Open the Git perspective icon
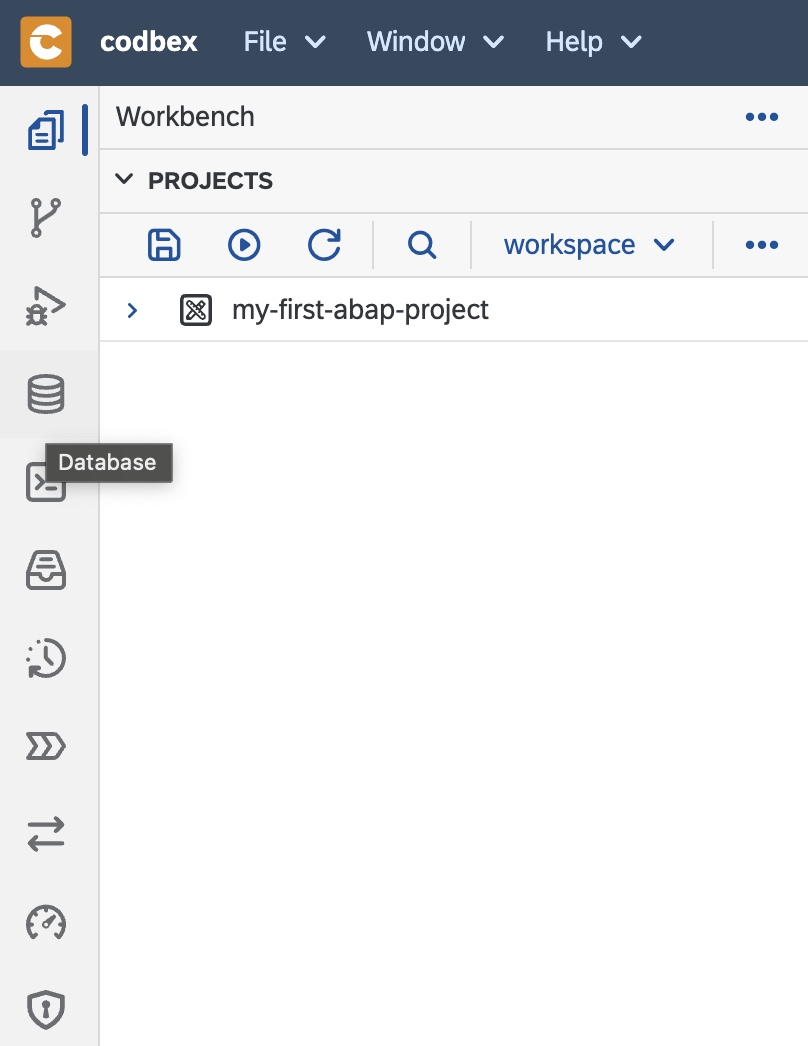The image size is (808, 1046). (46, 217)
